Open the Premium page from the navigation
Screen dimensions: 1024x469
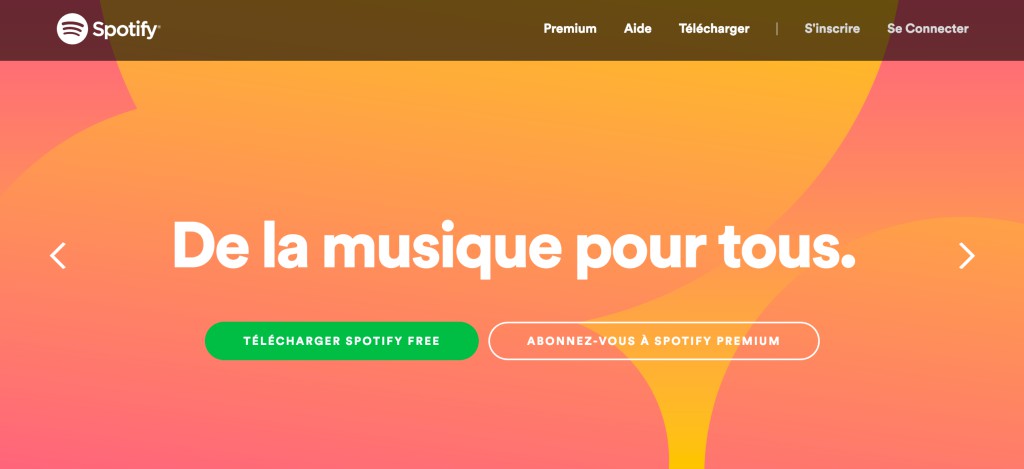pos(569,29)
